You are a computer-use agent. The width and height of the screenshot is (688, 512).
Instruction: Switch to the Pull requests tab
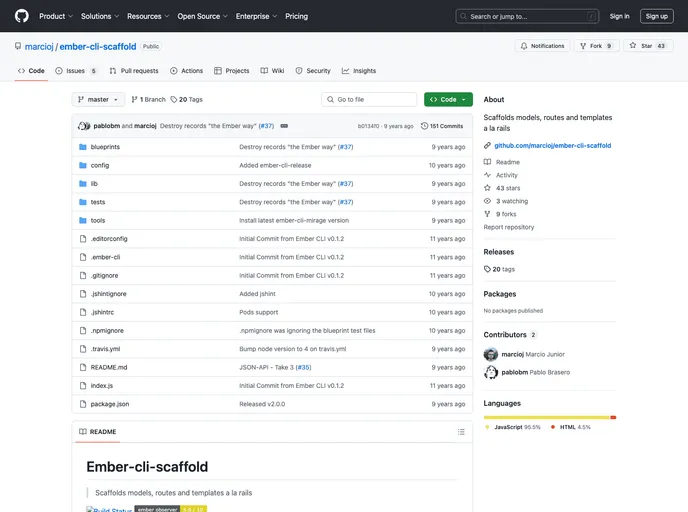[134, 71]
